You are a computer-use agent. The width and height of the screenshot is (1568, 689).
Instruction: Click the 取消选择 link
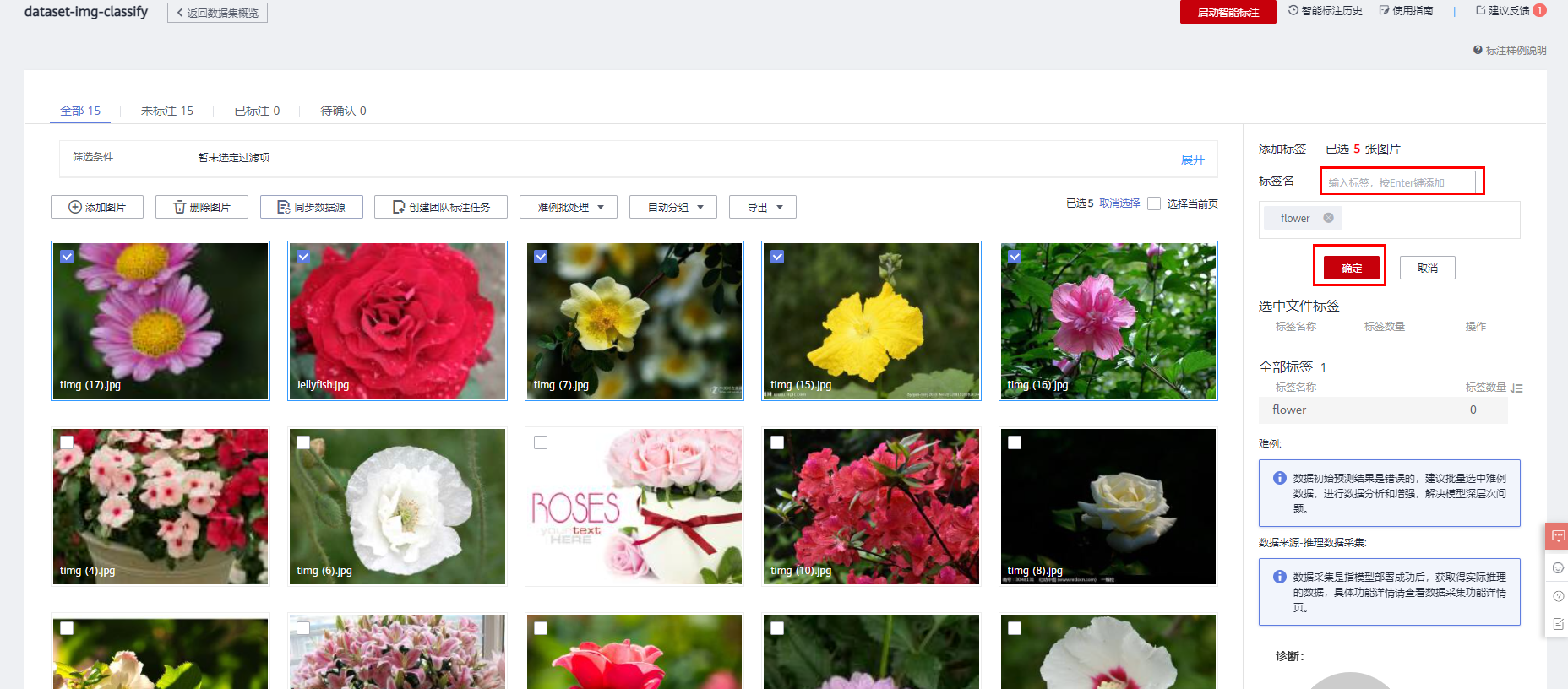1119,203
